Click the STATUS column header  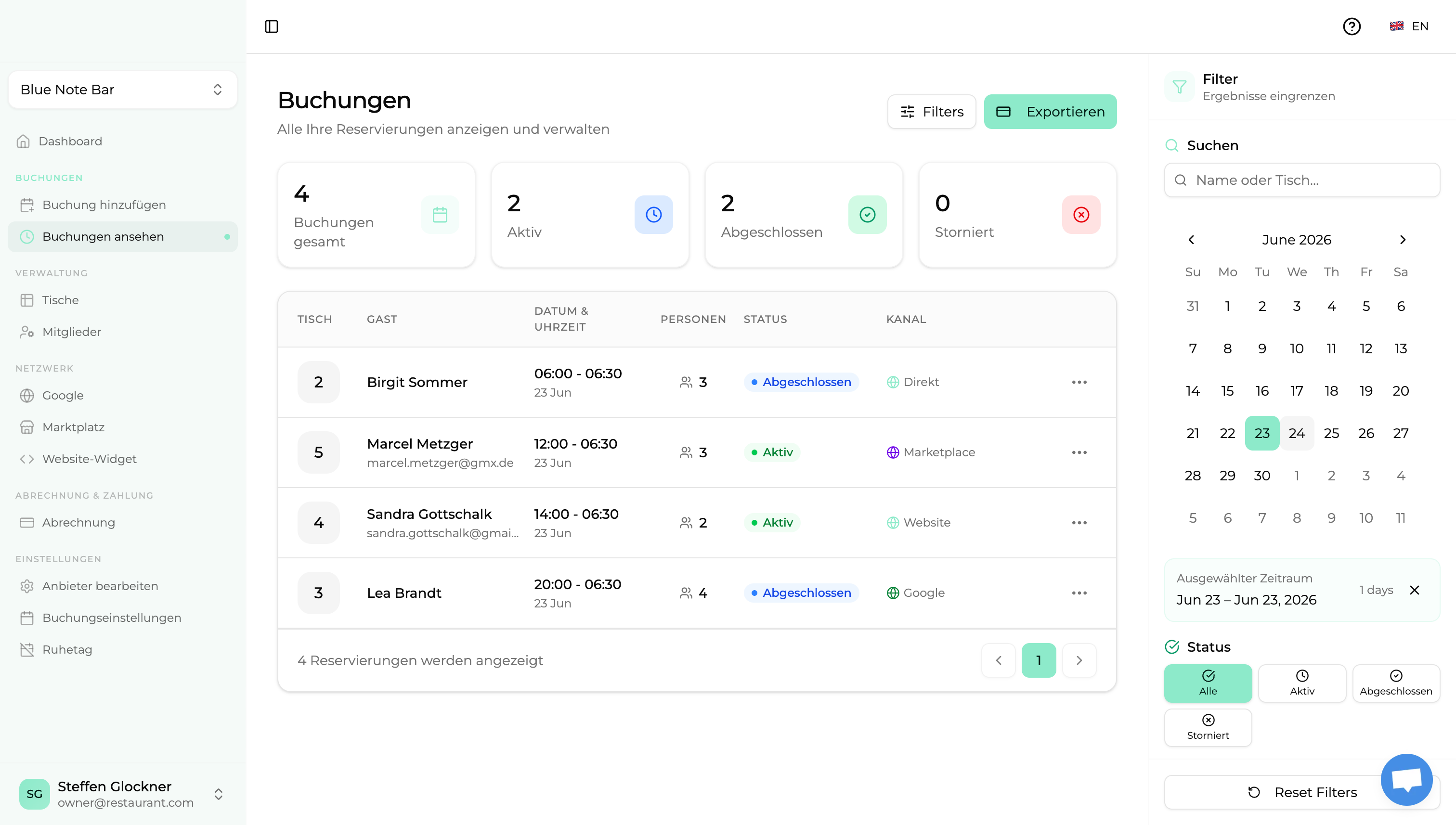(x=765, y=319)
